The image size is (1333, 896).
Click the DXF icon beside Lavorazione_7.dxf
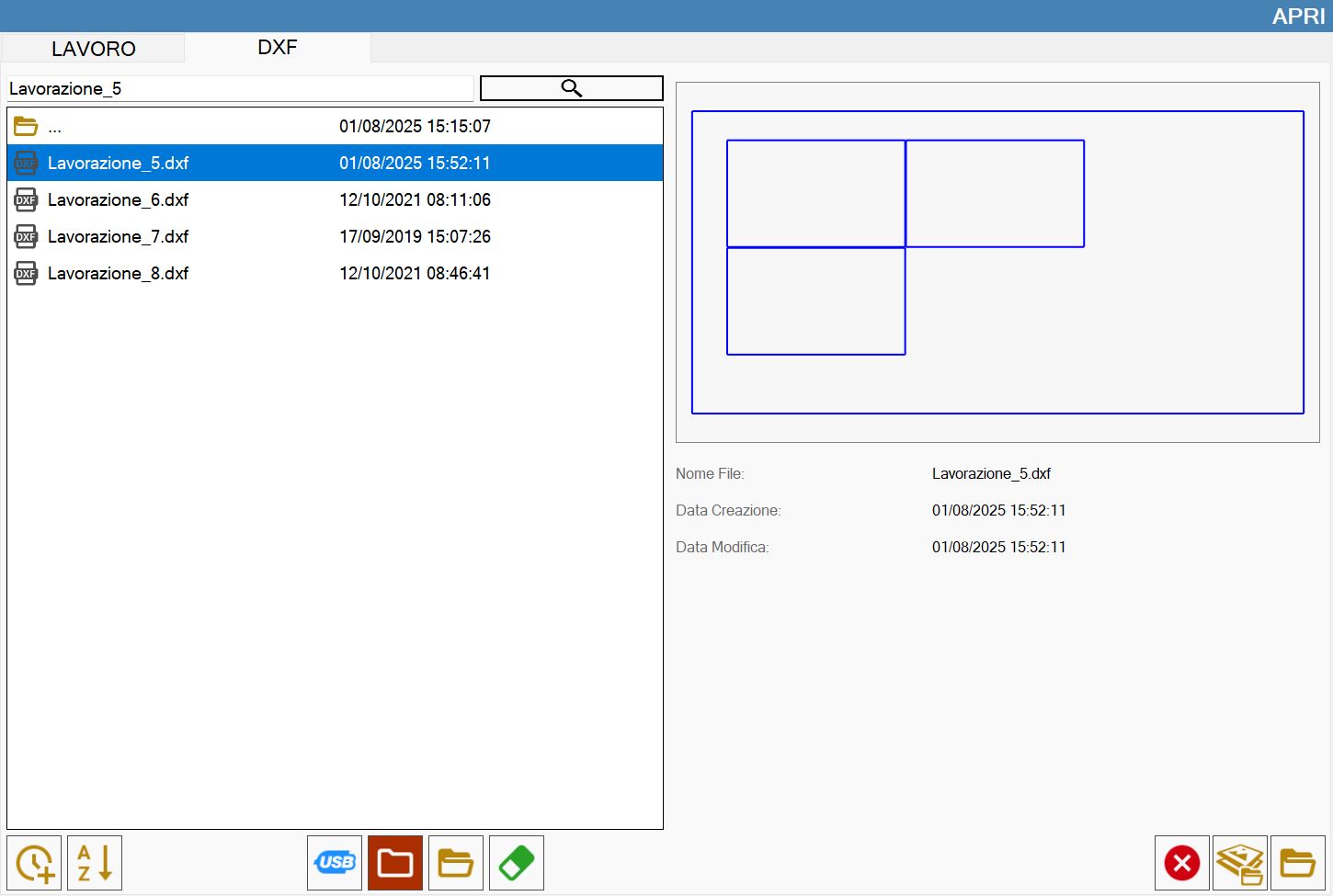pos(26,236)
